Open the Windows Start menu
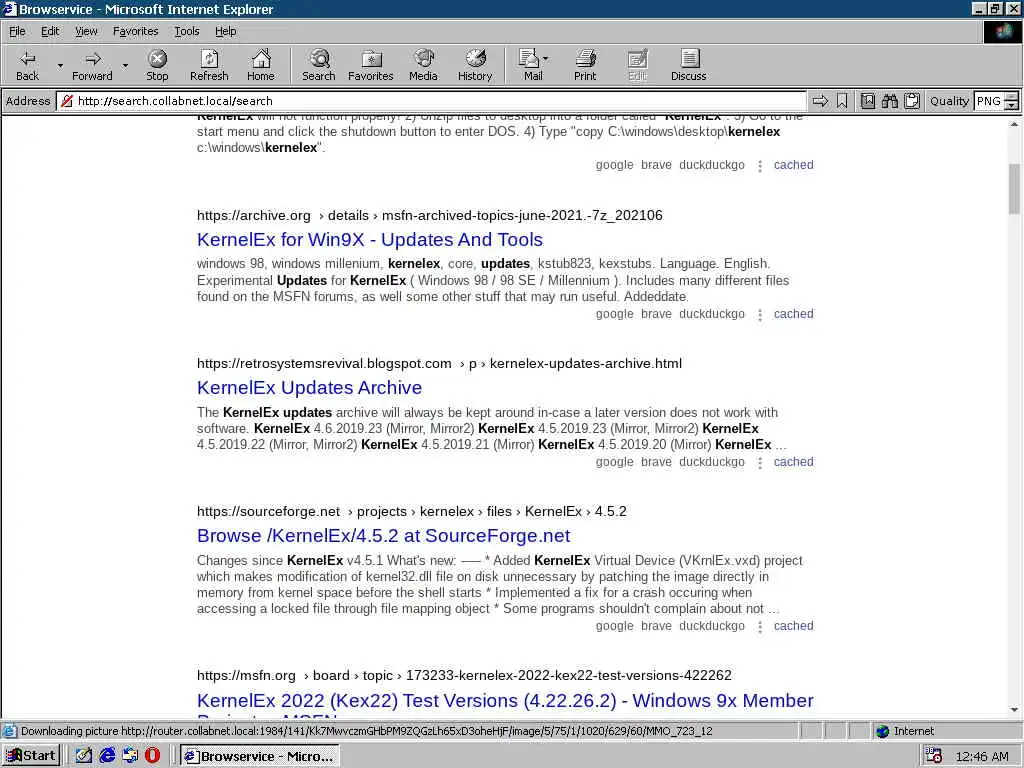Viewport: 1024px width, 768px height. click(31, 756)
